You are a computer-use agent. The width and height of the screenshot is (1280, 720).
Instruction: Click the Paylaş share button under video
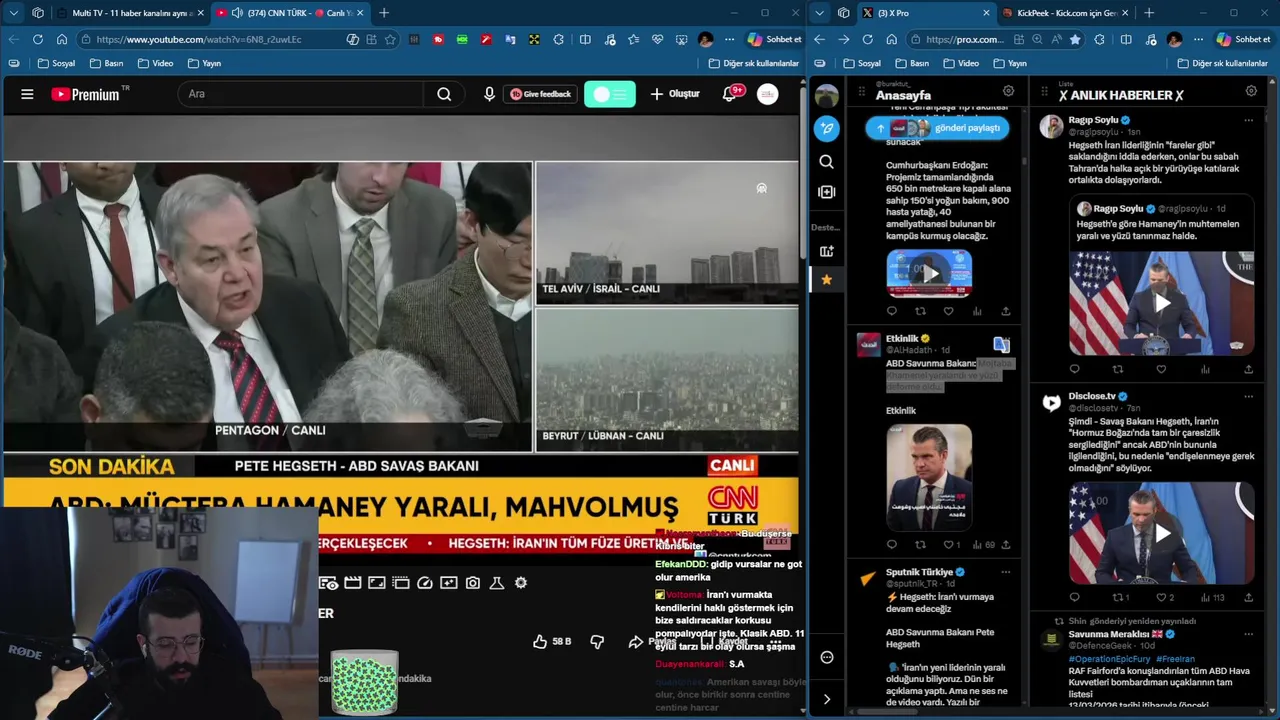click(652, 641)
